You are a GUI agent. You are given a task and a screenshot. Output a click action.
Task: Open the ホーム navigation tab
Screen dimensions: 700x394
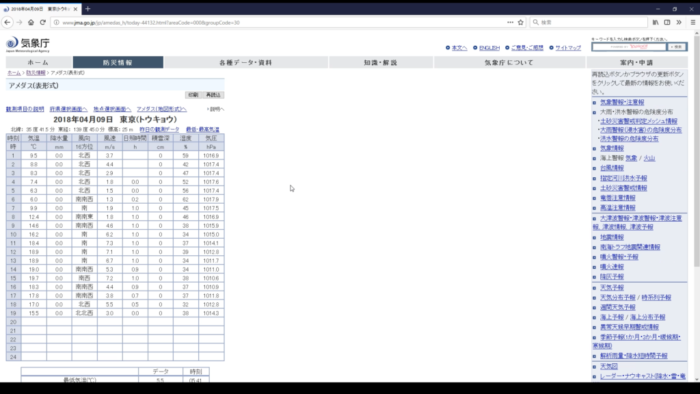click(38, 62)
